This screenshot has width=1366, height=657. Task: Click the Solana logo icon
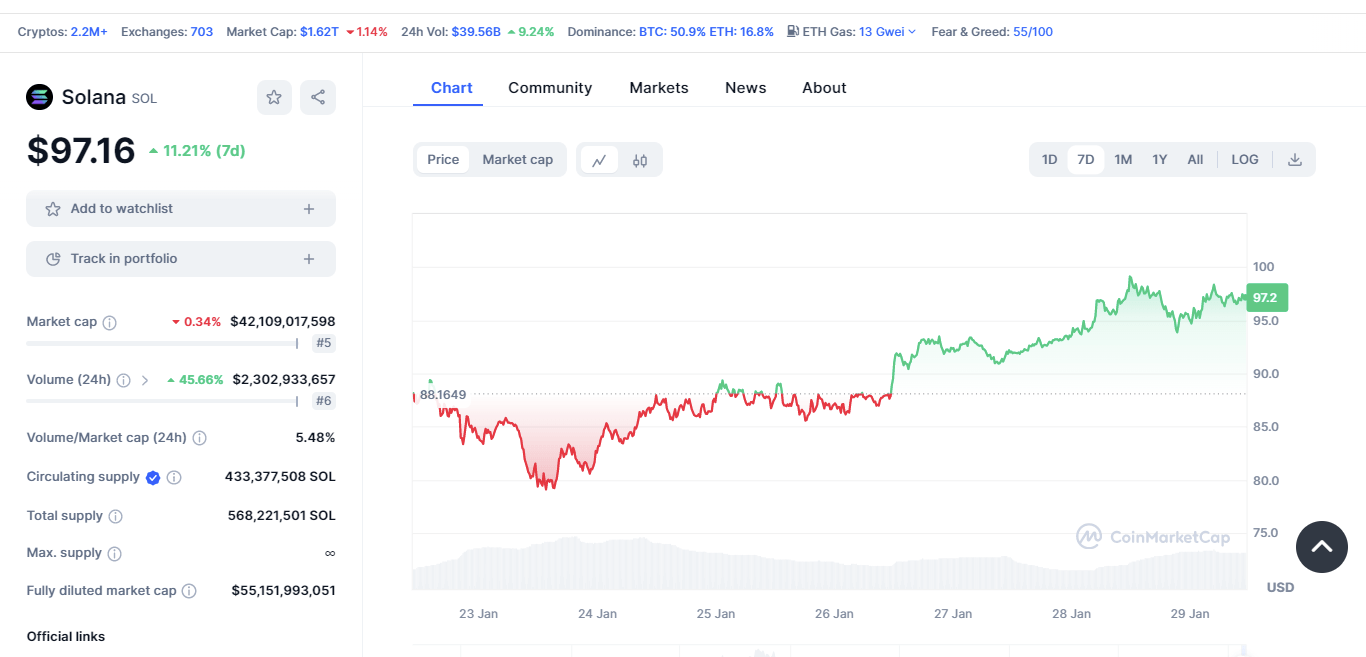tap(39, 97)
